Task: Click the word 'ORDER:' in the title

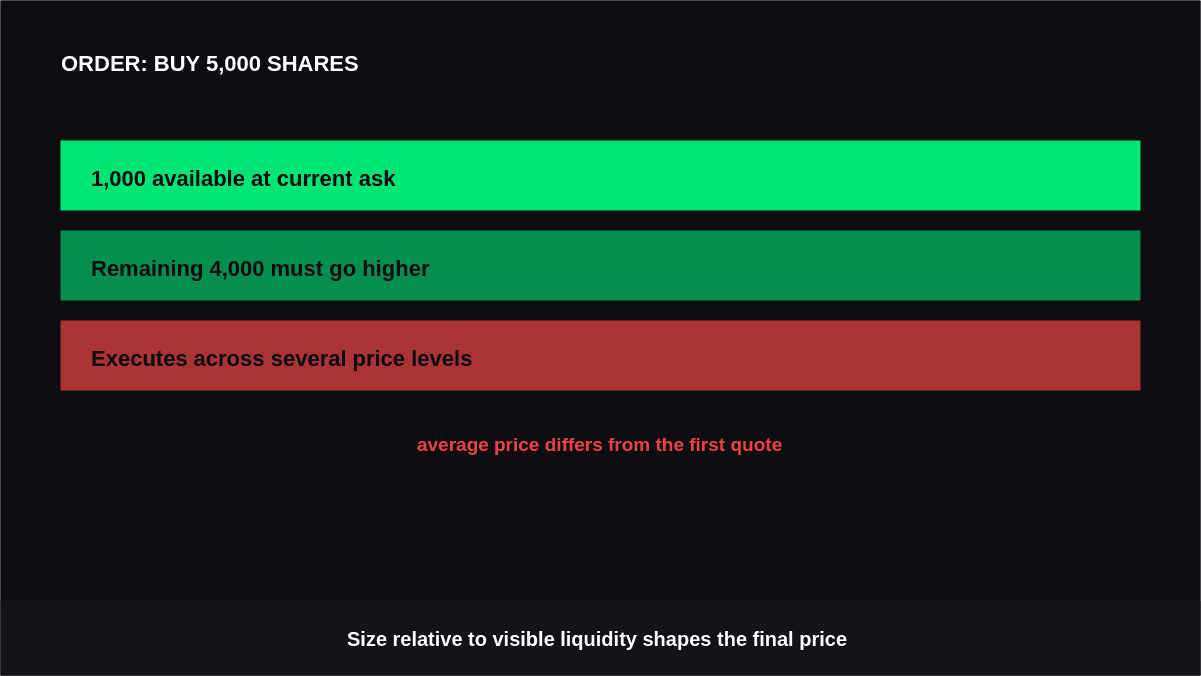Action: pos(104,64)
